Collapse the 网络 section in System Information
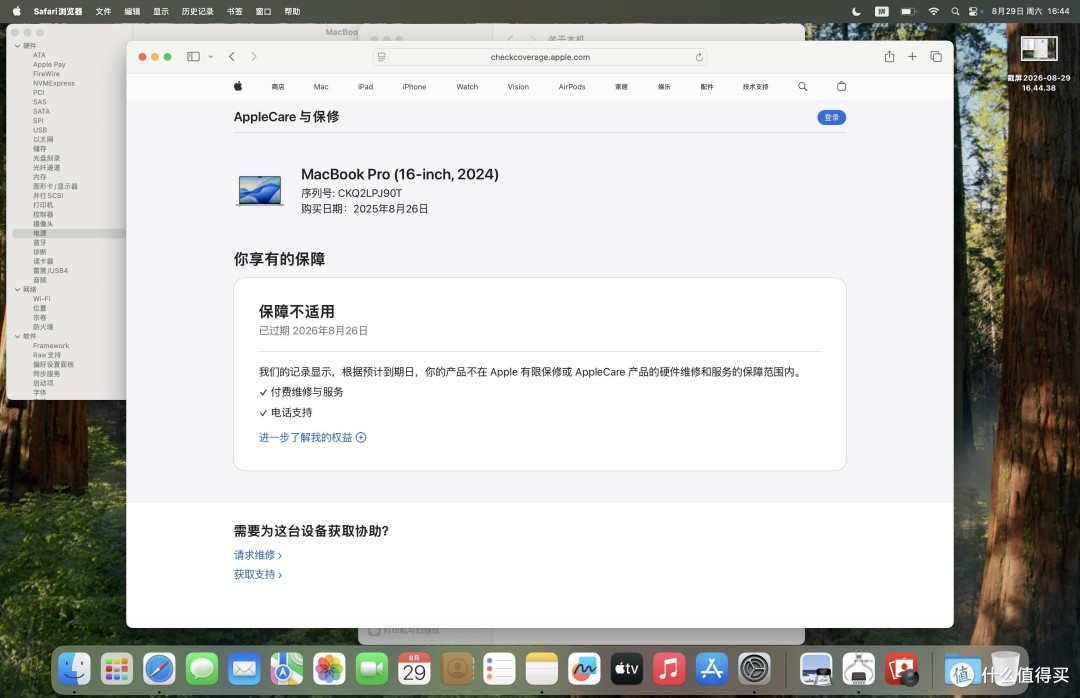Image resolution: width=1080 pixels, height=698 pixels. pos(17,289)
